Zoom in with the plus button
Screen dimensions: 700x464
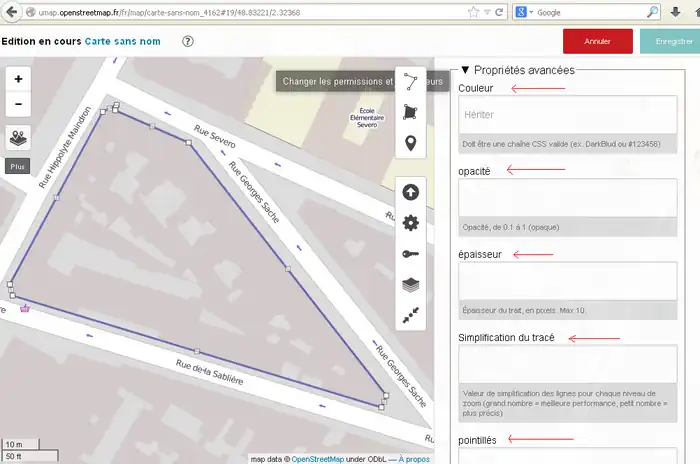pyautogui.click(x=19, y=78)
